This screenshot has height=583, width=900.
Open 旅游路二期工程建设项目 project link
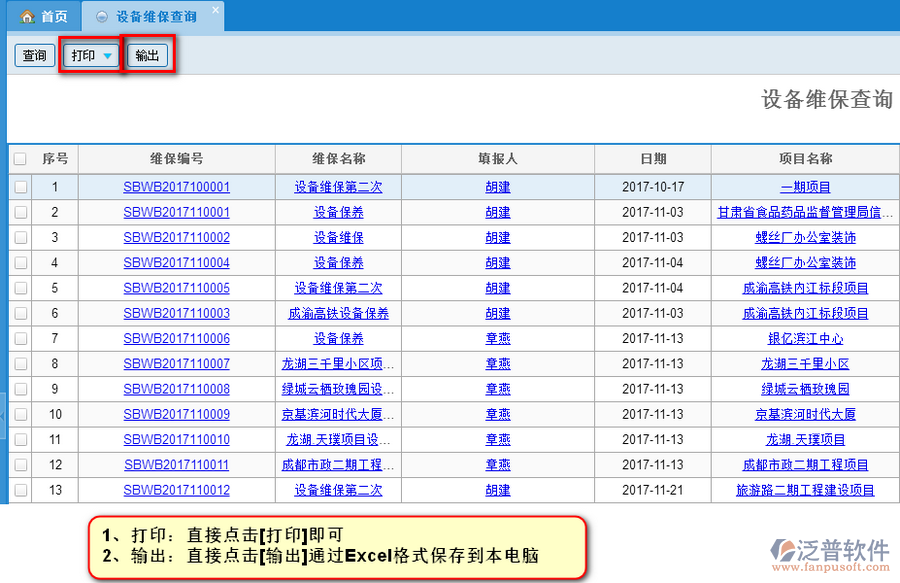point(805,490)
